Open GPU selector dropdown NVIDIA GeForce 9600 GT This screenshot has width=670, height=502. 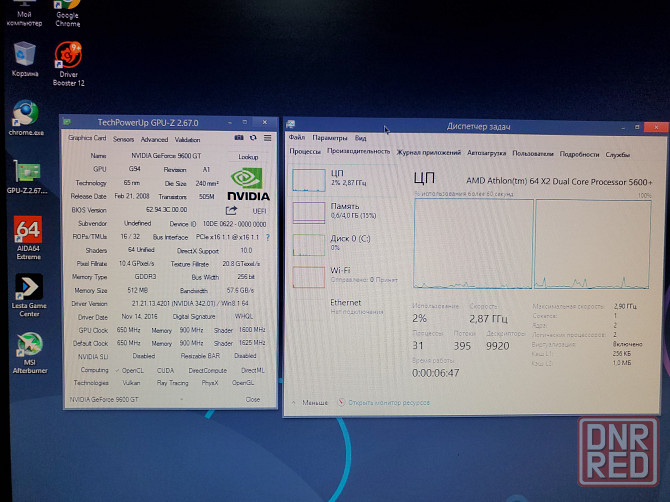point(125,399)
